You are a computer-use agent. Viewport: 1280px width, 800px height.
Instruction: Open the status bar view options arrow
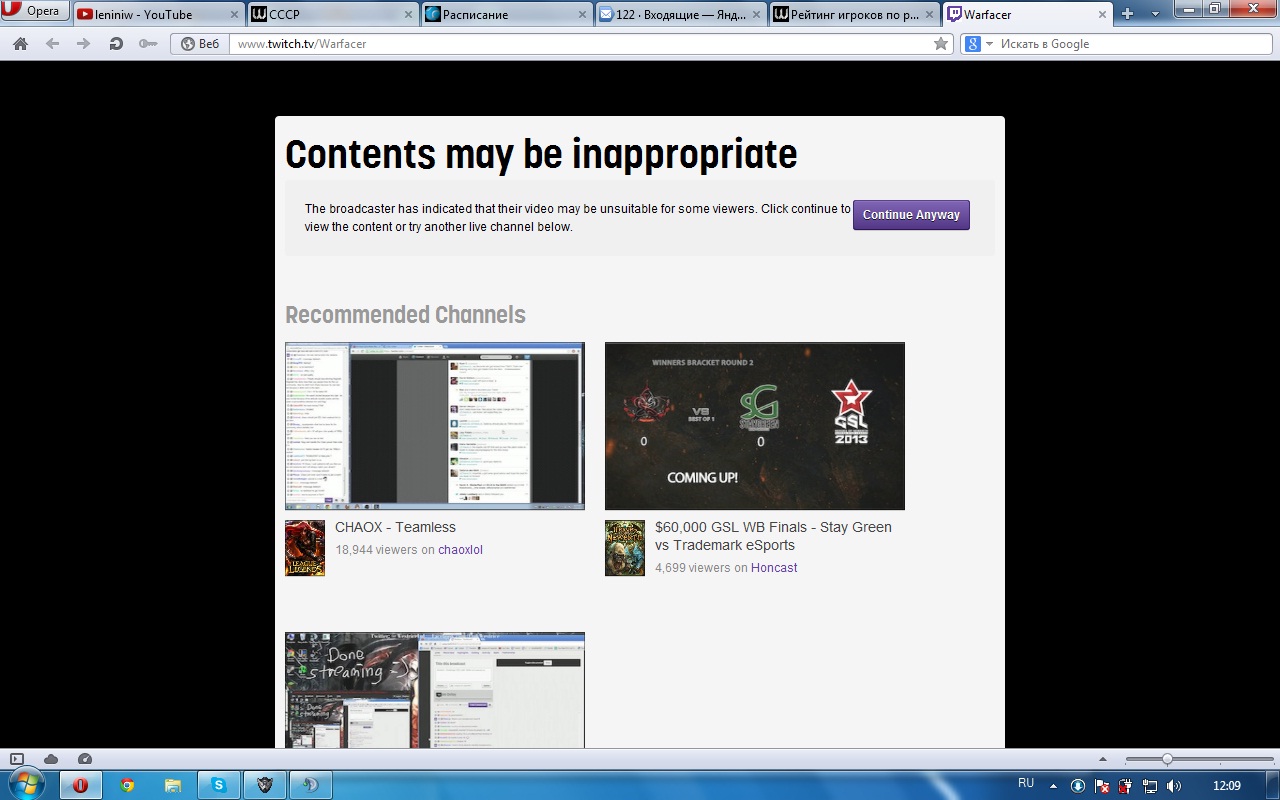coord(1103,759)
